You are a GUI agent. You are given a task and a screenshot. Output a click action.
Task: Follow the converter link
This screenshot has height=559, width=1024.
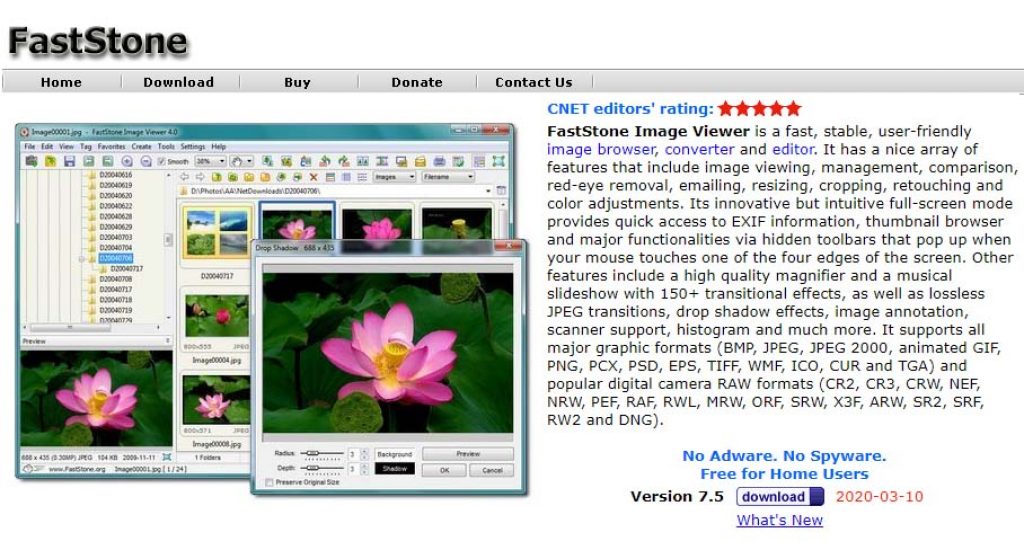tap(699, 149)
